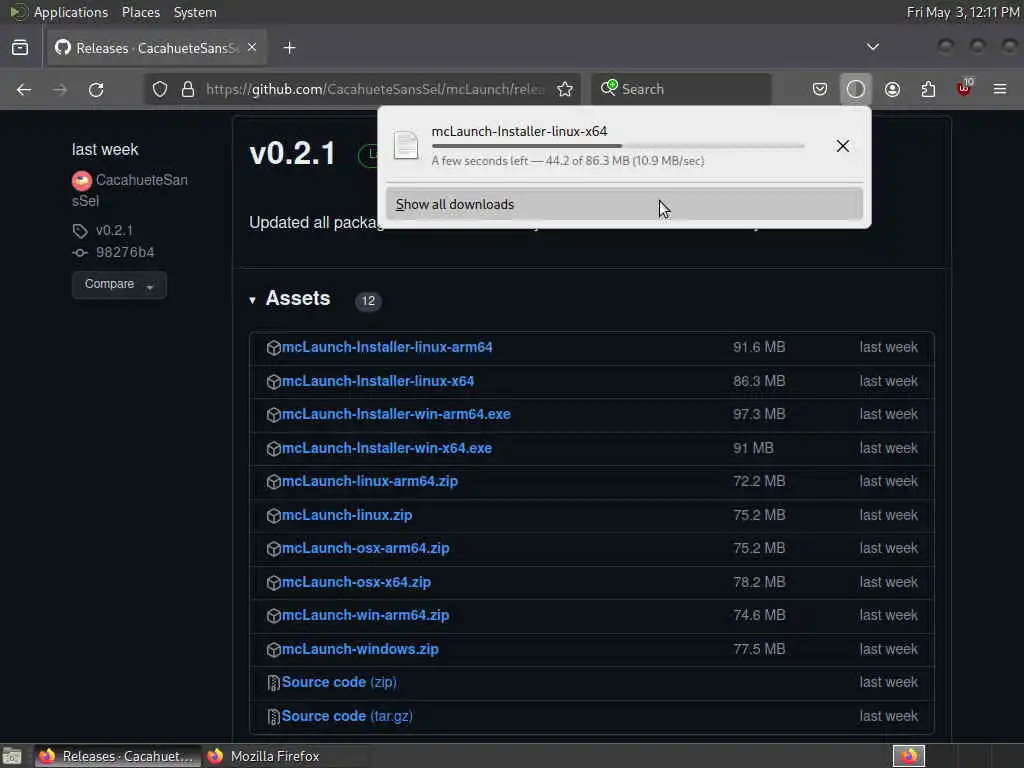Open the Places menu
This screenshot has width=1024, height=768.
[x=140, y=12]
